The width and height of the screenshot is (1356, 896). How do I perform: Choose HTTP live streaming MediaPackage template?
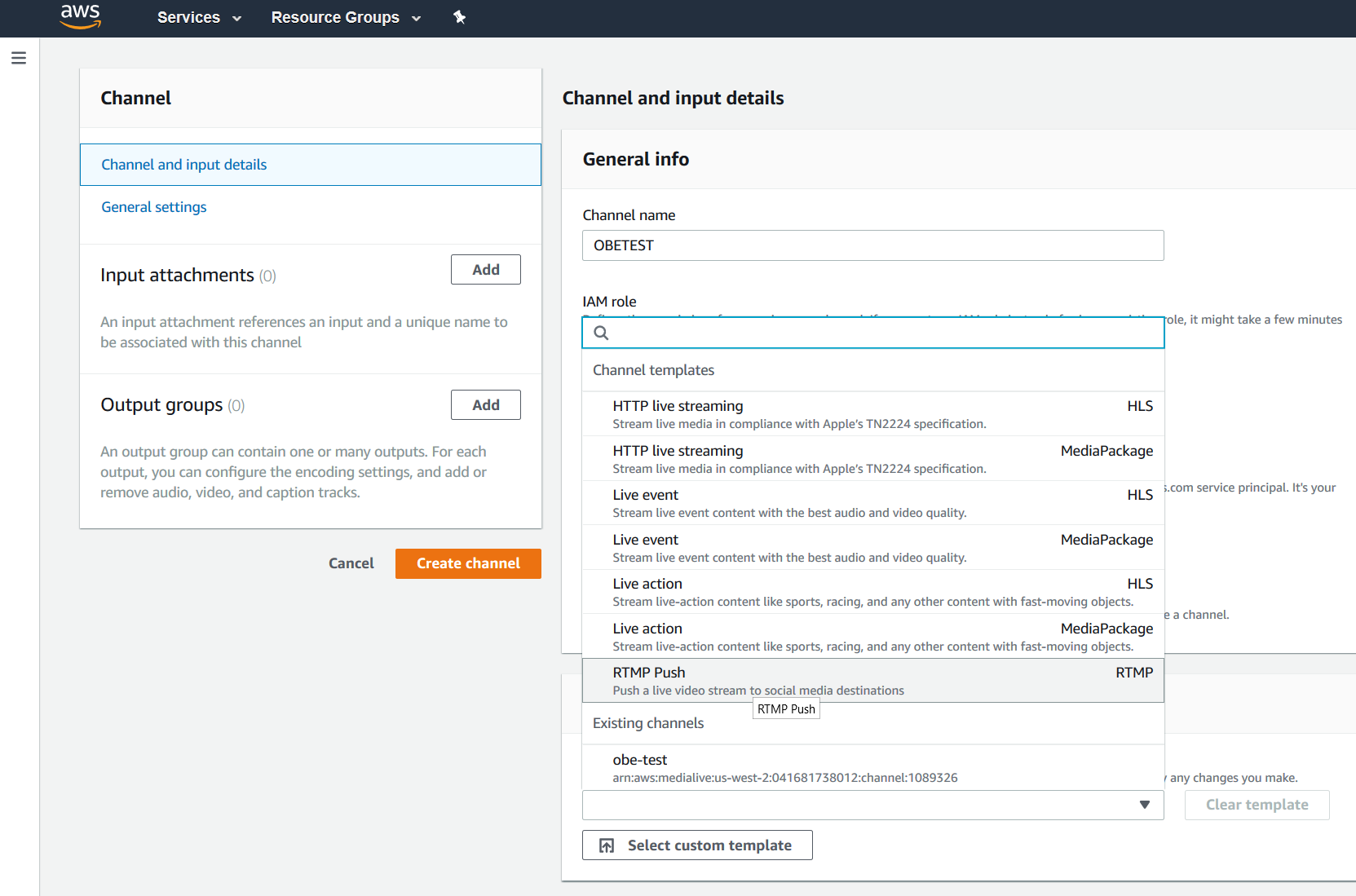(x=873, y=459)
